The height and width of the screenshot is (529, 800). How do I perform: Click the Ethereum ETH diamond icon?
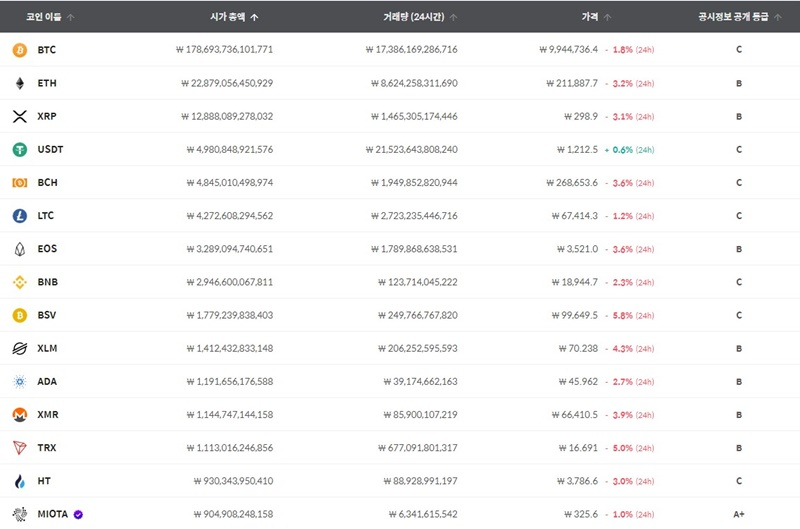(19, 83)
